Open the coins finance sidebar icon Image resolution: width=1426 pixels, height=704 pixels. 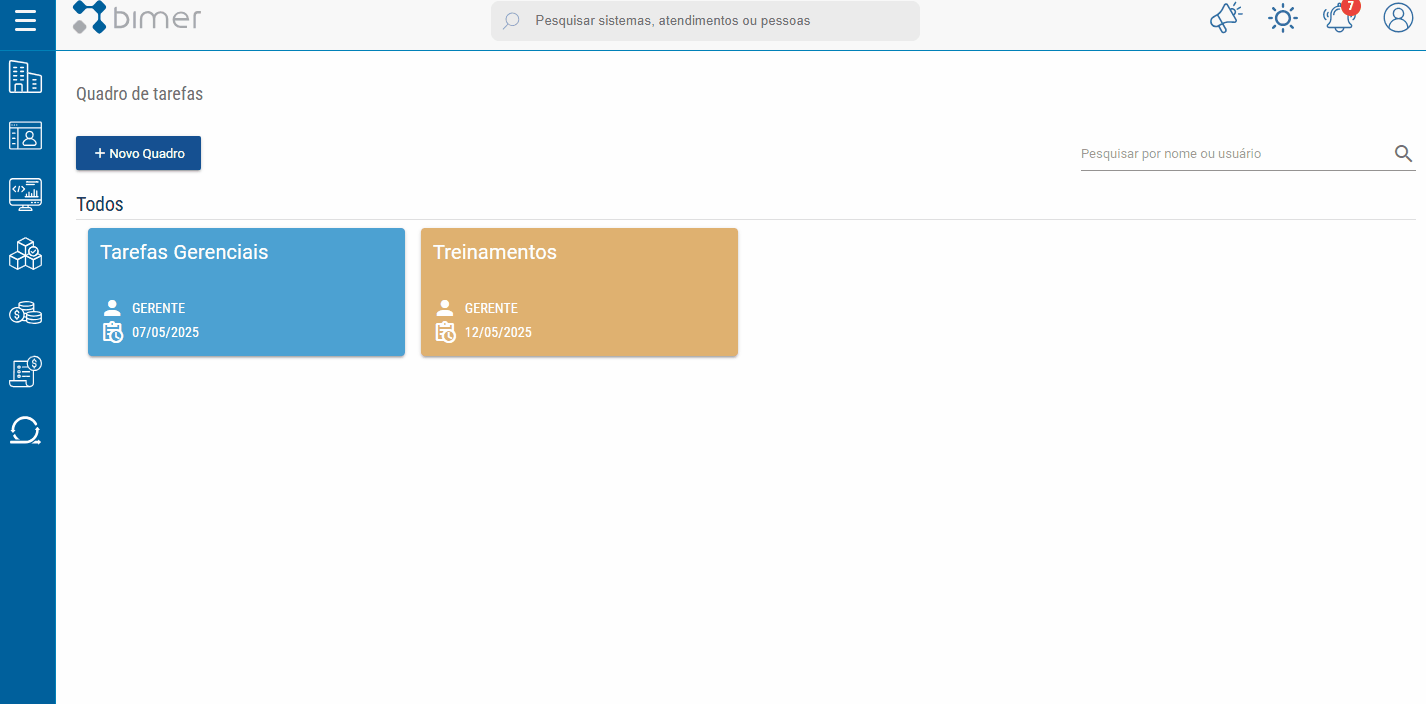[x=26, y=313]
